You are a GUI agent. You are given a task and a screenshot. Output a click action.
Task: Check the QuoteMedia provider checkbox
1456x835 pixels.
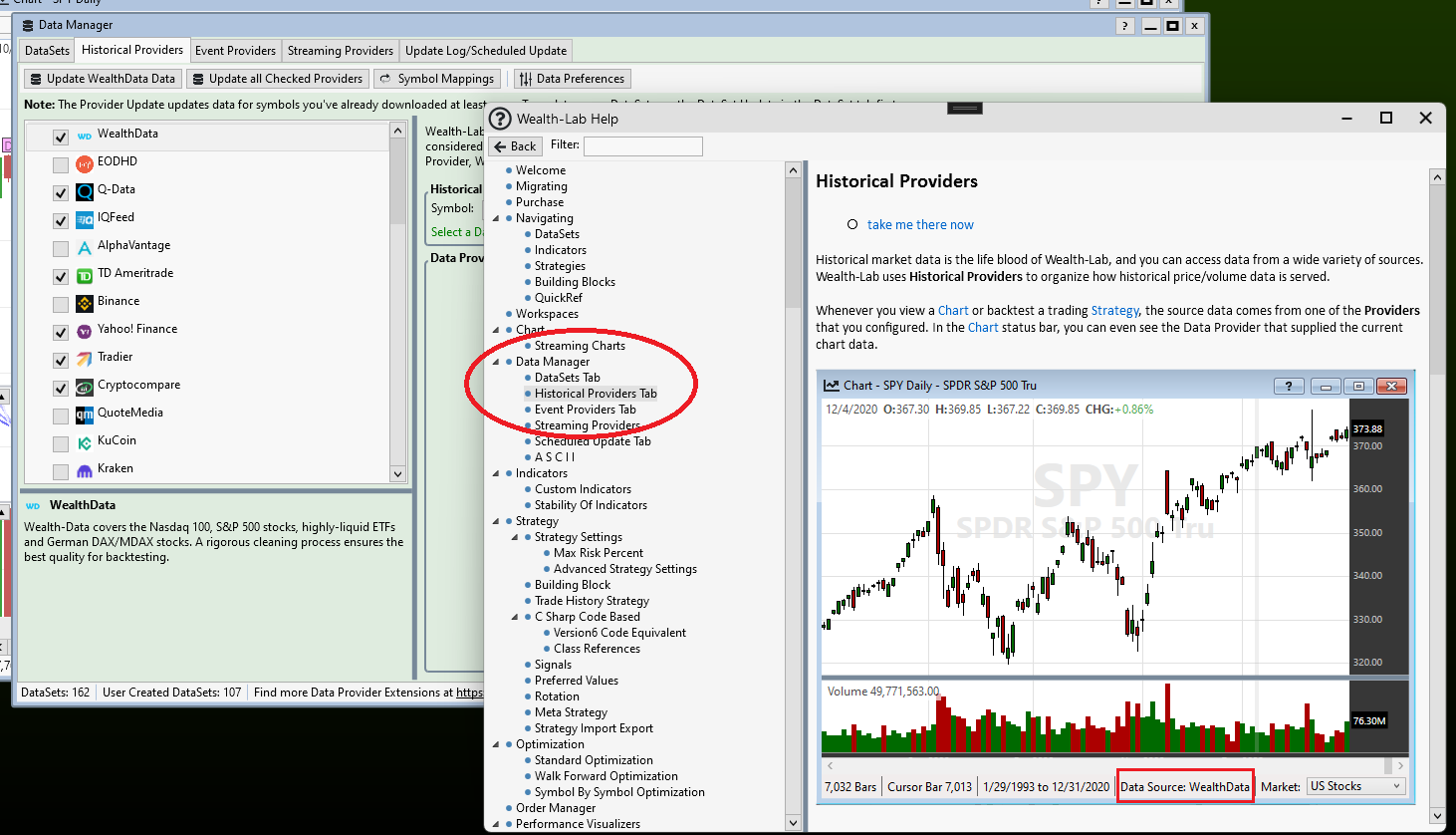pyautogui.click(x=61, y=416)
